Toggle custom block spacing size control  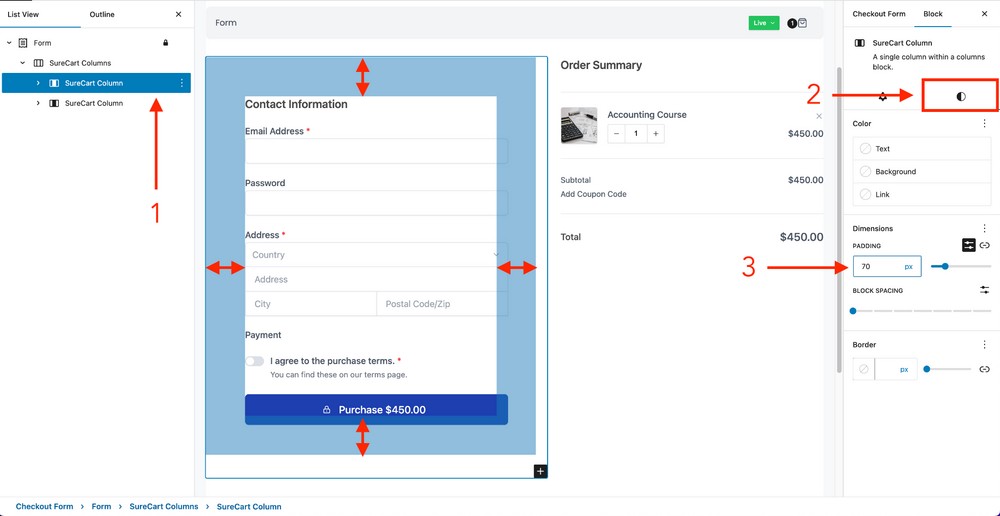(985, 290)
